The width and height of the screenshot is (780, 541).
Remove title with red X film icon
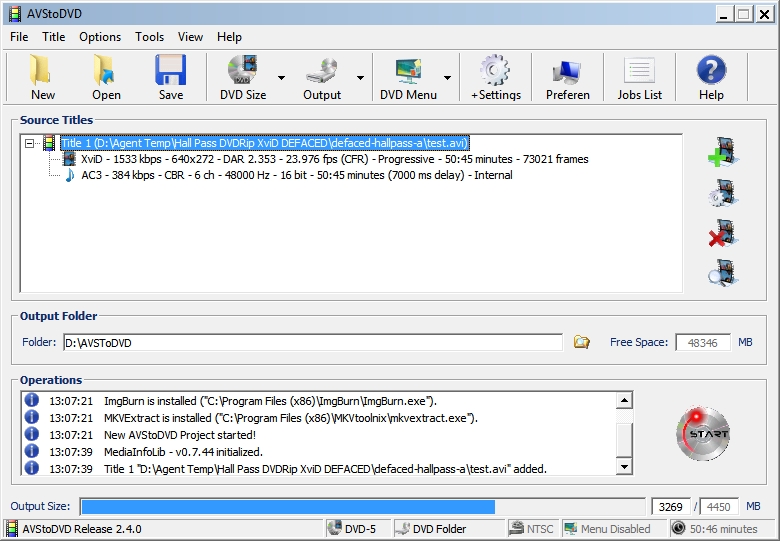click(723, 233)
